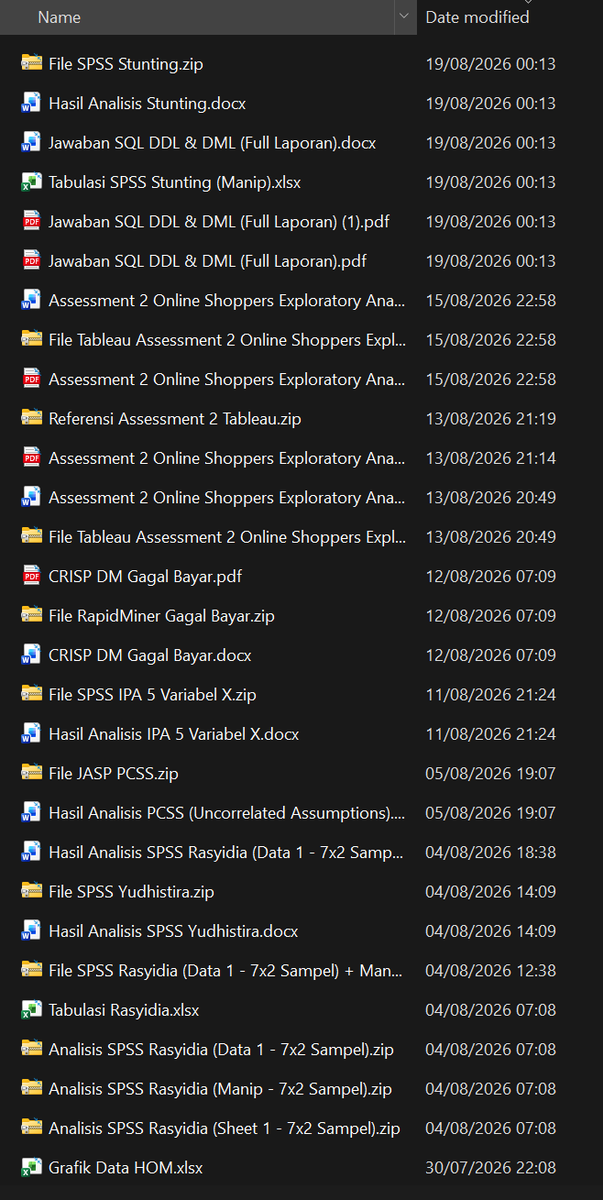The width and height of the screenshot is (603, 1200).
Task: Click zip icon of File SPSS Yudhistira.zip
Action: (x=31, y=892)
